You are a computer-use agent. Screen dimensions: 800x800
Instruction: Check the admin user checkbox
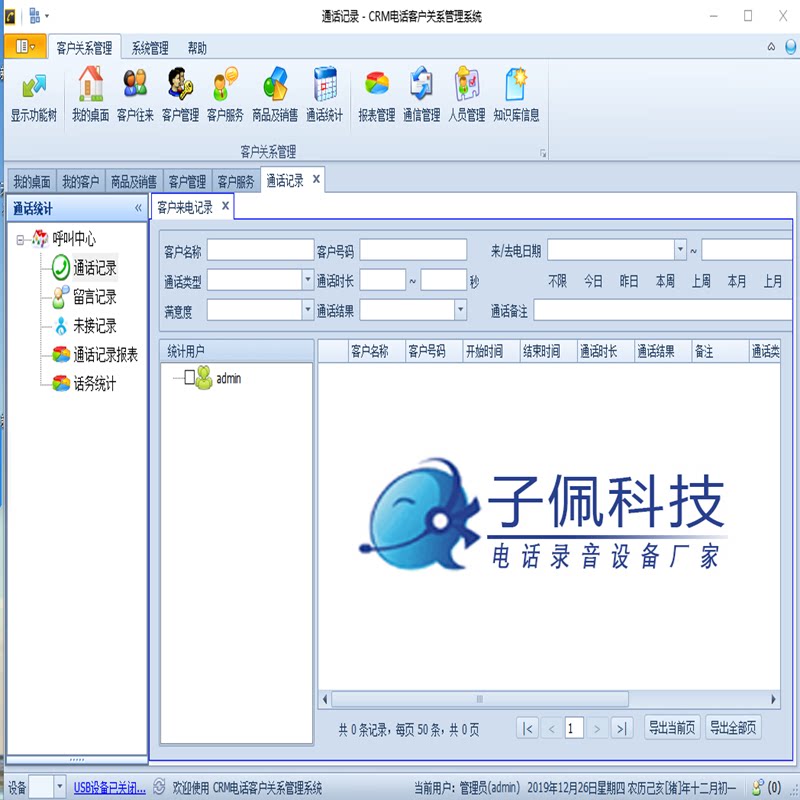[x=189, y=378]
